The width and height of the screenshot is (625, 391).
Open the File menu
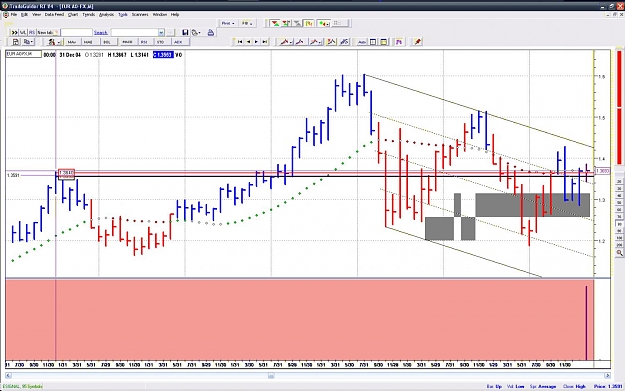click(x=14, y=14)
